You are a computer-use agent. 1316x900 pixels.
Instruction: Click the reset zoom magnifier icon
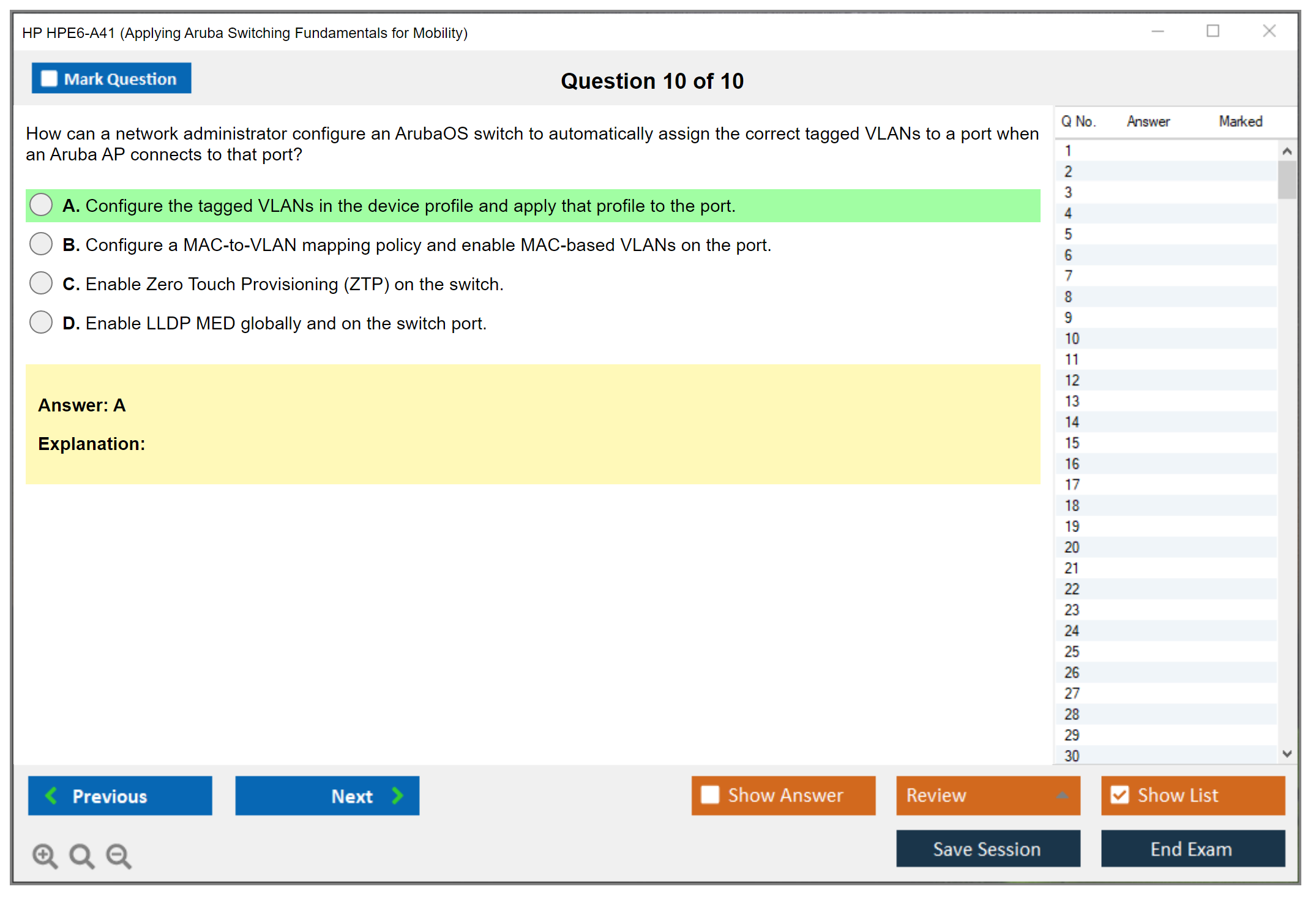click(81, 855)
